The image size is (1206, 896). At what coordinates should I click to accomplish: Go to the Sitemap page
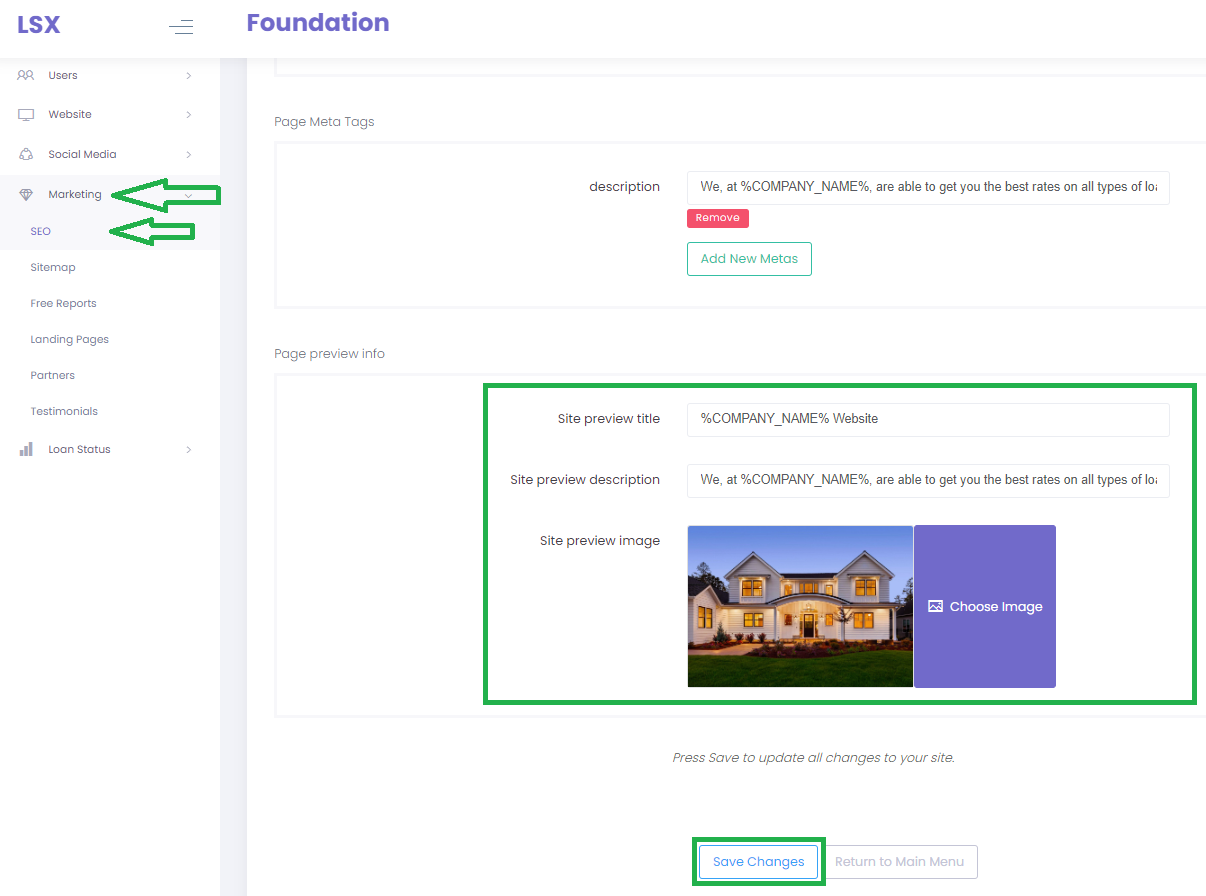pos(53,267)
